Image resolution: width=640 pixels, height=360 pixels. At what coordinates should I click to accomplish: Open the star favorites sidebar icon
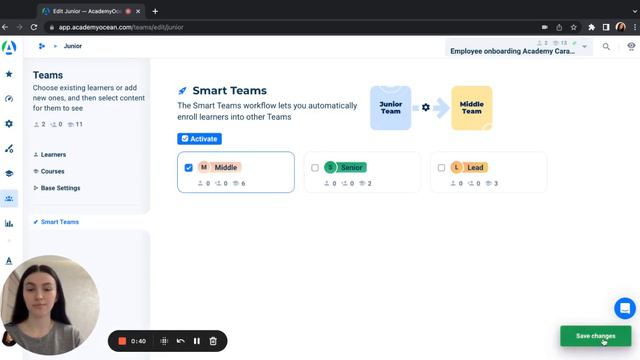(9, 74)
